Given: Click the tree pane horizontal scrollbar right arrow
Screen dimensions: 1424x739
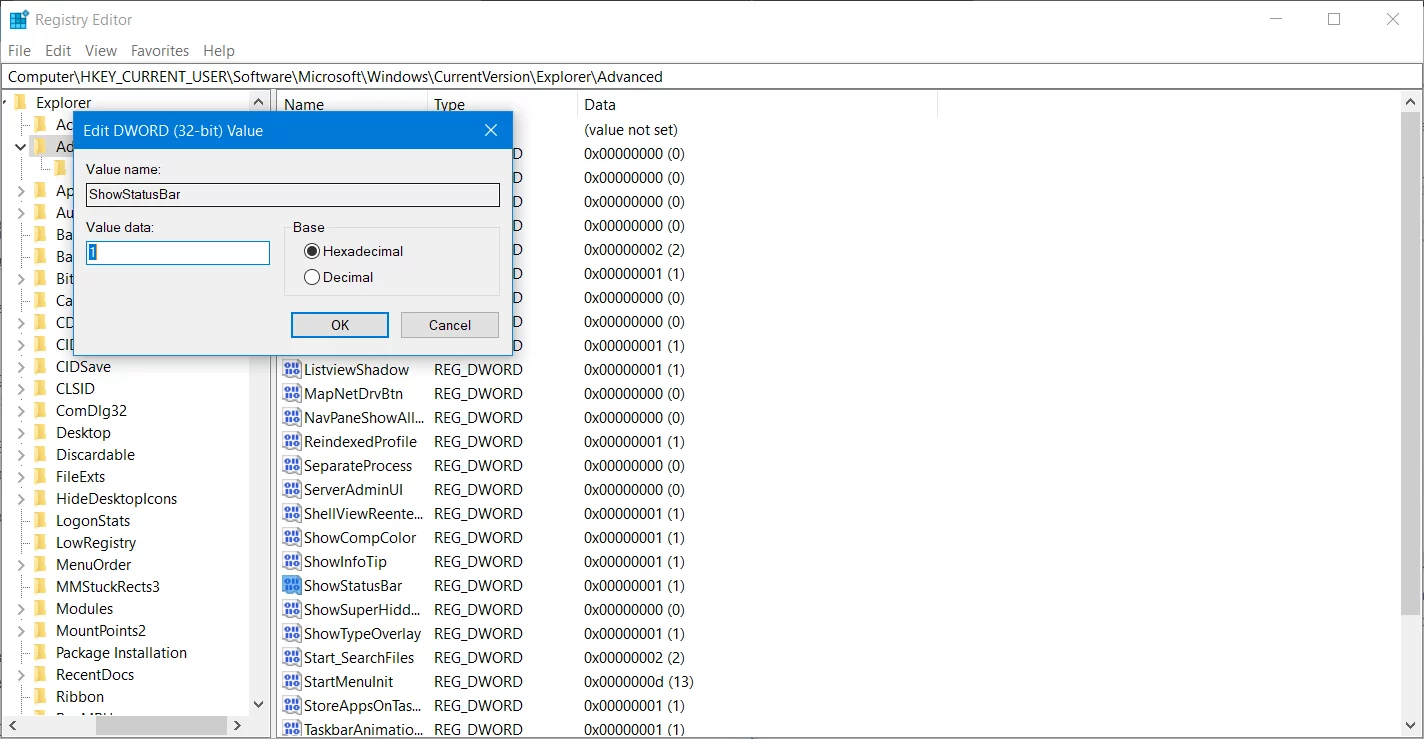Looking at the screenshot, I should 238,725.
